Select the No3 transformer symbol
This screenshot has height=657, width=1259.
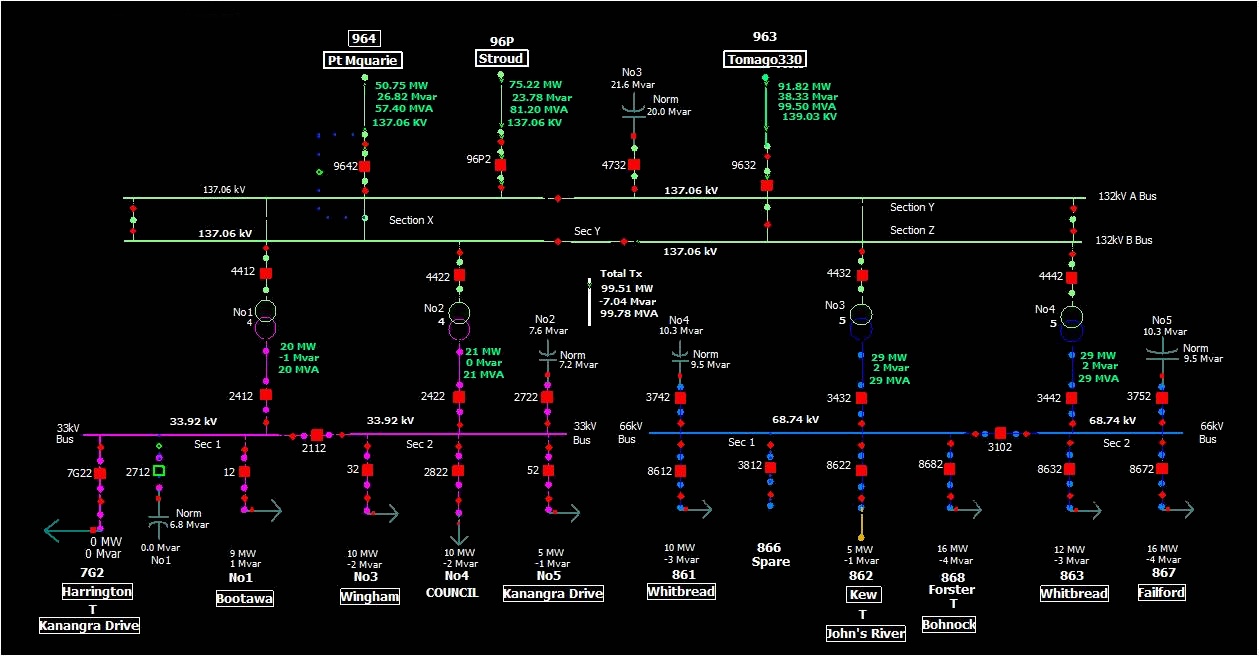[862, 319]
